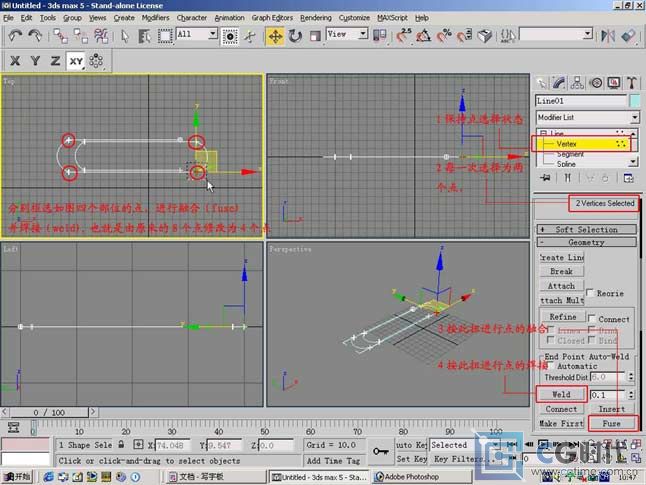Viewport: 646px width, 485px height.
Task: Restrict axis to Z
Action: point(55,61)
